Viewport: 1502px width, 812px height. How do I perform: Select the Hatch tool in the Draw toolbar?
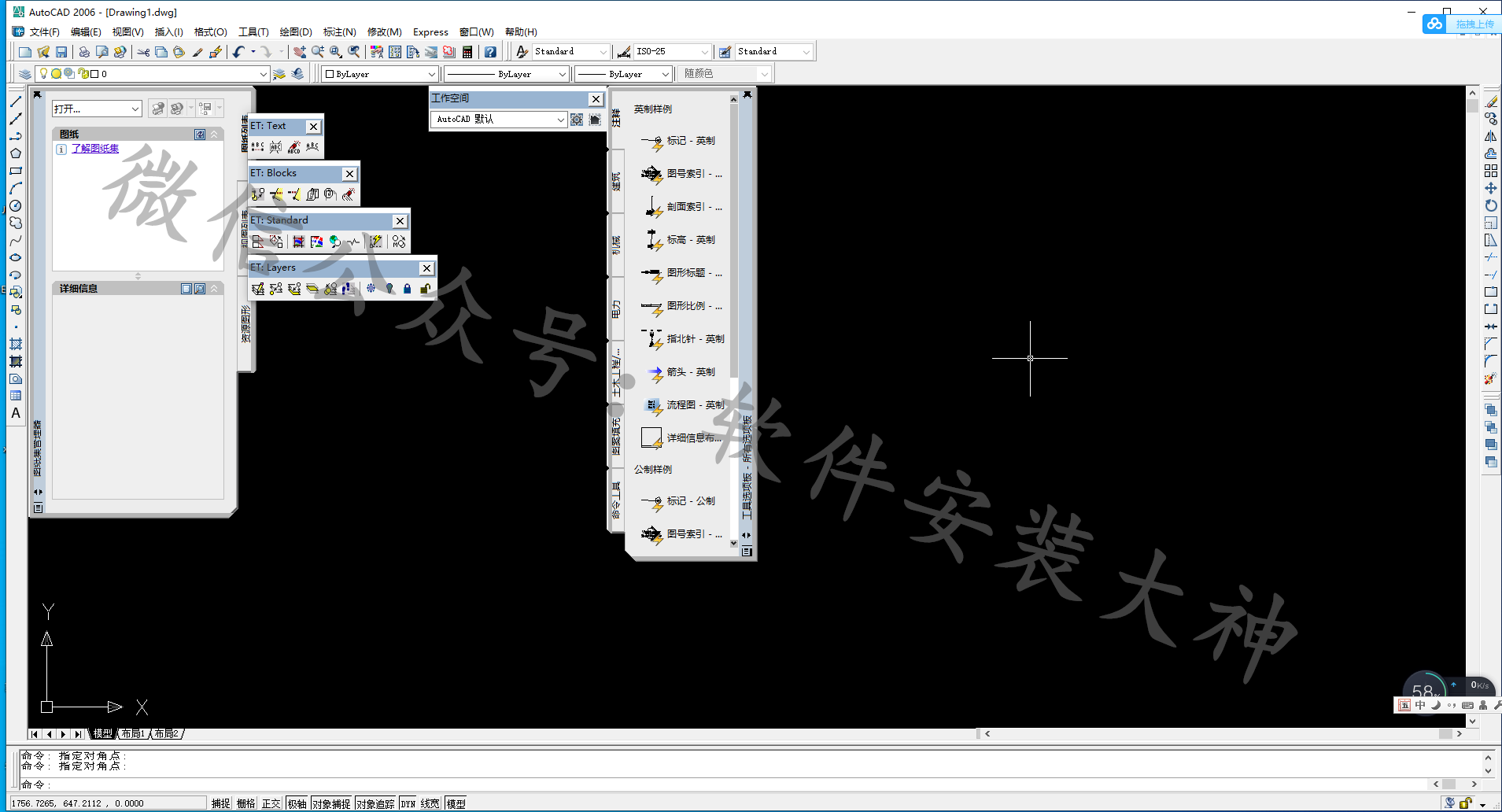click(16, 344)
